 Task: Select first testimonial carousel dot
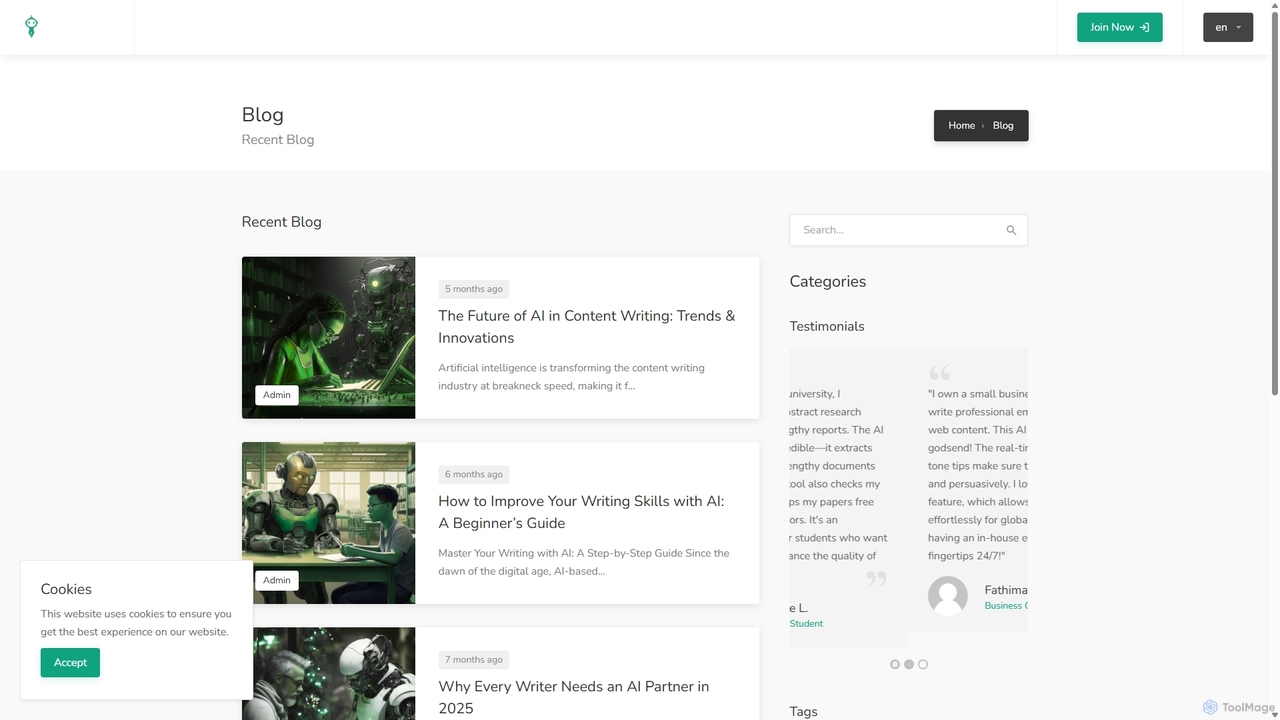[895, 664]
